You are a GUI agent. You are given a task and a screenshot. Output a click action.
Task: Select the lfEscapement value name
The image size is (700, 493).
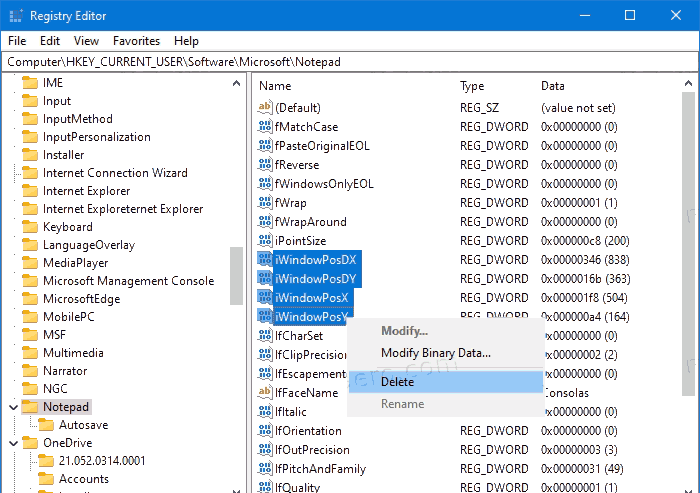point(310,373)
